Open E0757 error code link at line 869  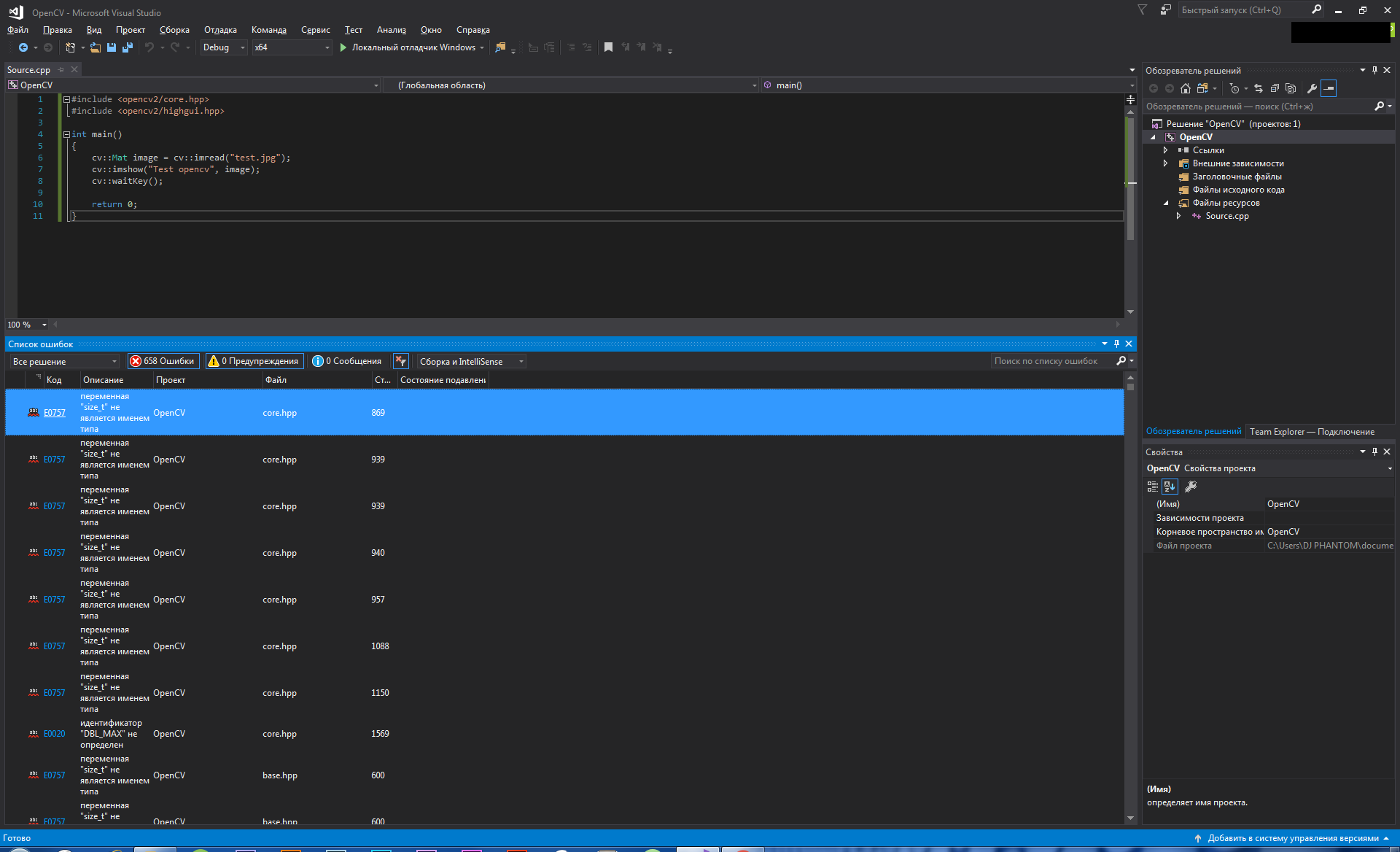[x=54, y=413]
